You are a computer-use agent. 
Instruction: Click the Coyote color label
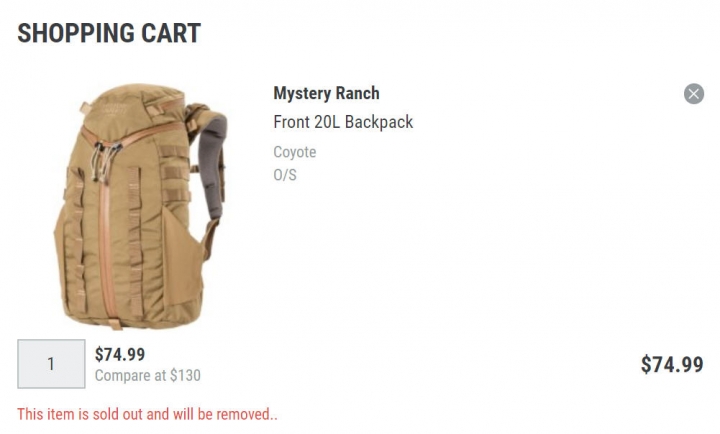pos(295,152)
